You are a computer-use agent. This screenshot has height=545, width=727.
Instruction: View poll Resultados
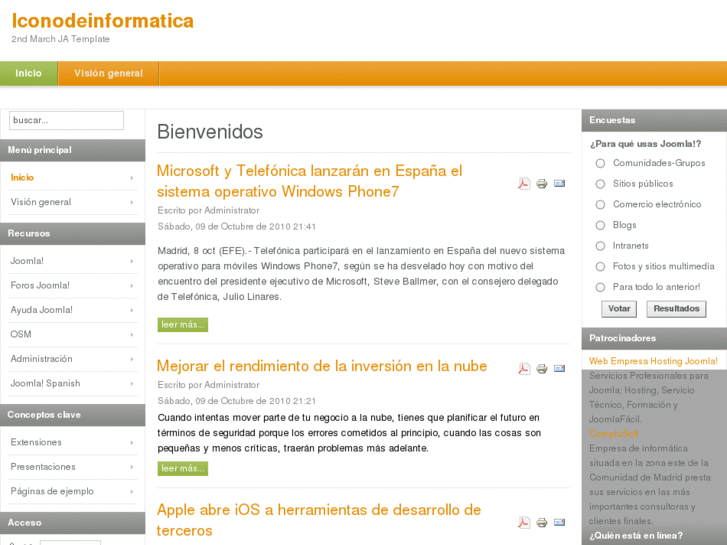tap(676, 309)
